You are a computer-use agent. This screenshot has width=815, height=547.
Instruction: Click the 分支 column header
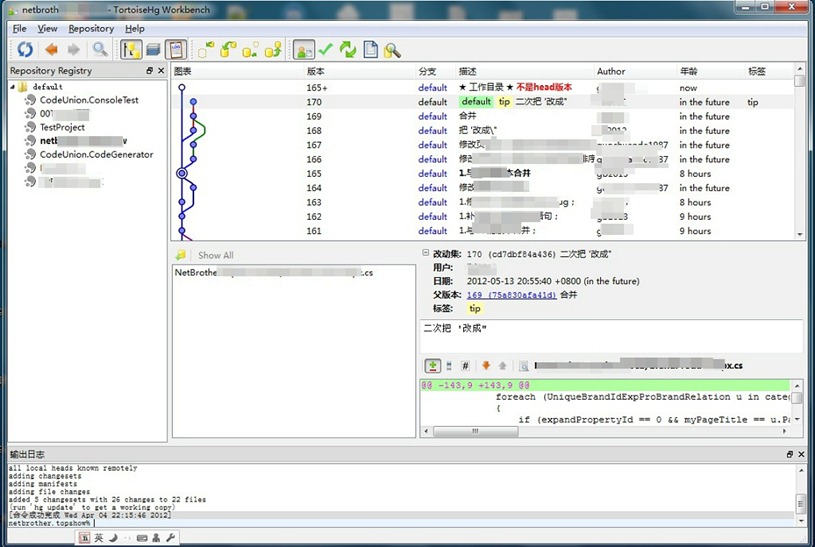point(436,71)
